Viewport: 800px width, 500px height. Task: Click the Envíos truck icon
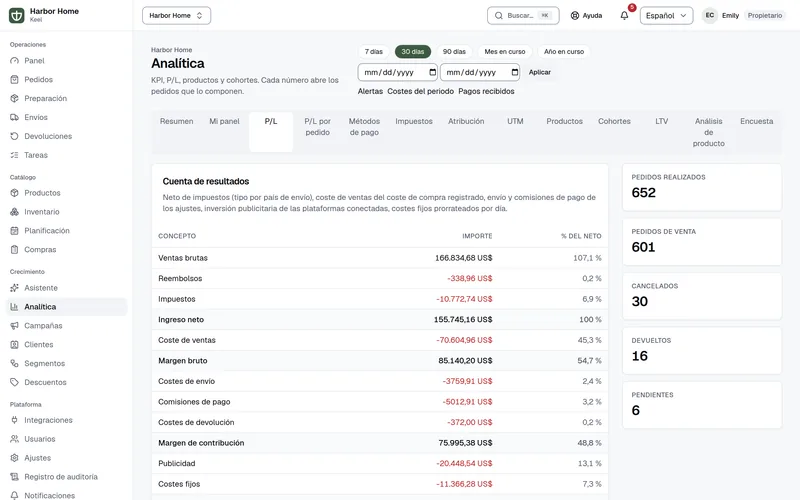point(14,117)
